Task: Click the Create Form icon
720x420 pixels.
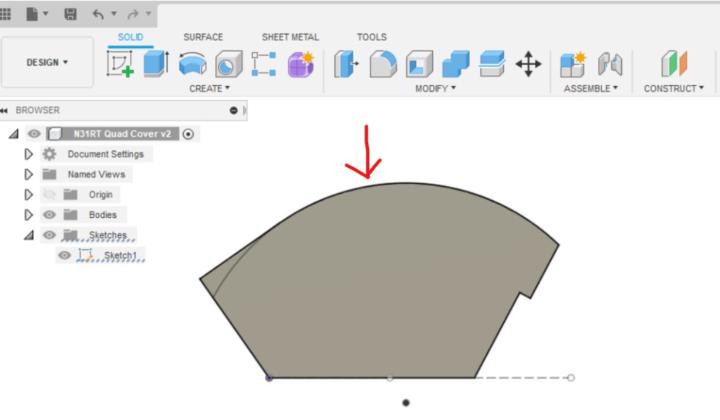Action: coord(300,65)
